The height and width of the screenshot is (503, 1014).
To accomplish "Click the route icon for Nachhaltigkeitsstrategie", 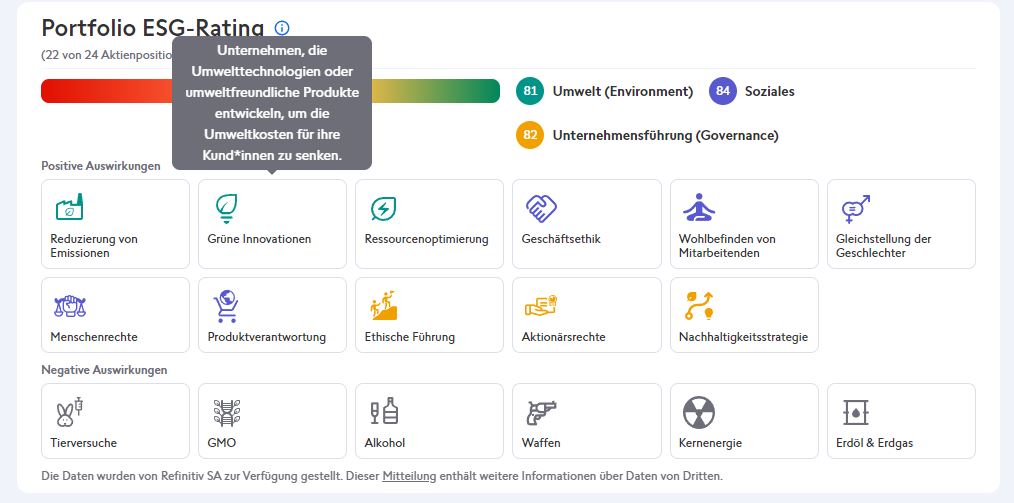I will click(x=699, y=306).
